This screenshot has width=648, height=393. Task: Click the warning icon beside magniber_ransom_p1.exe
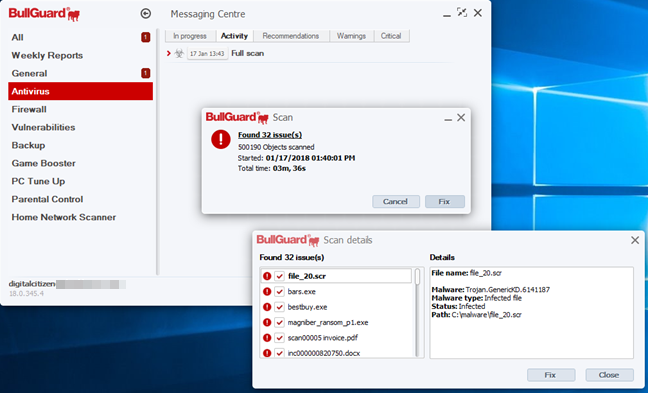coord(267,322)
